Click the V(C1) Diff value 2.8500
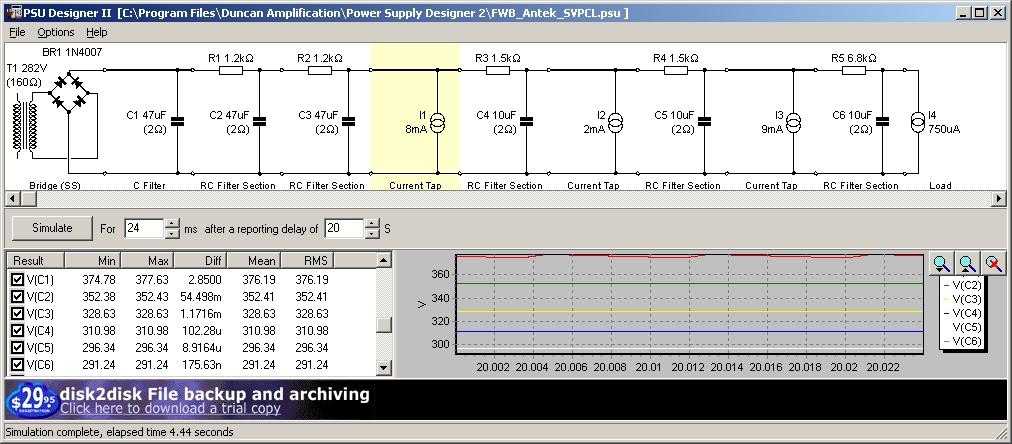This screenshot has height=444, width=1012. (205, 280)
